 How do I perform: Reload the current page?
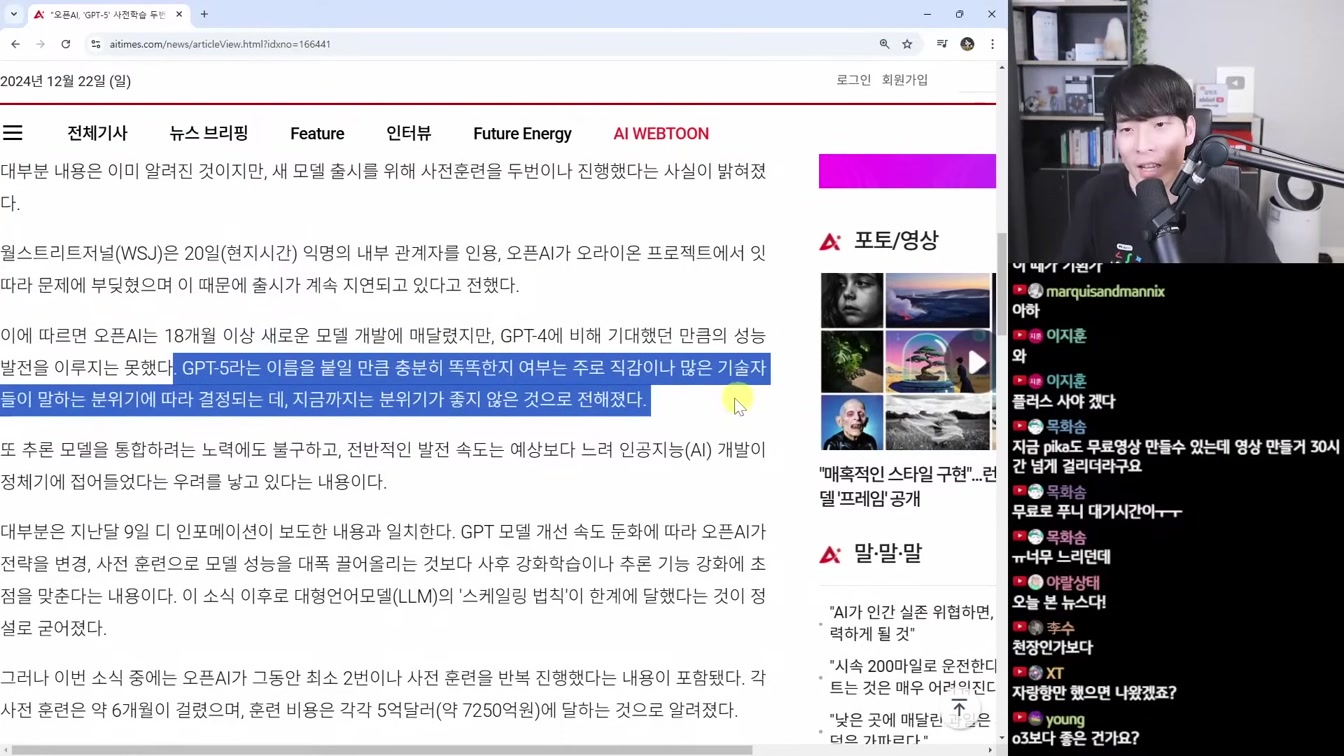coord(66,44)
